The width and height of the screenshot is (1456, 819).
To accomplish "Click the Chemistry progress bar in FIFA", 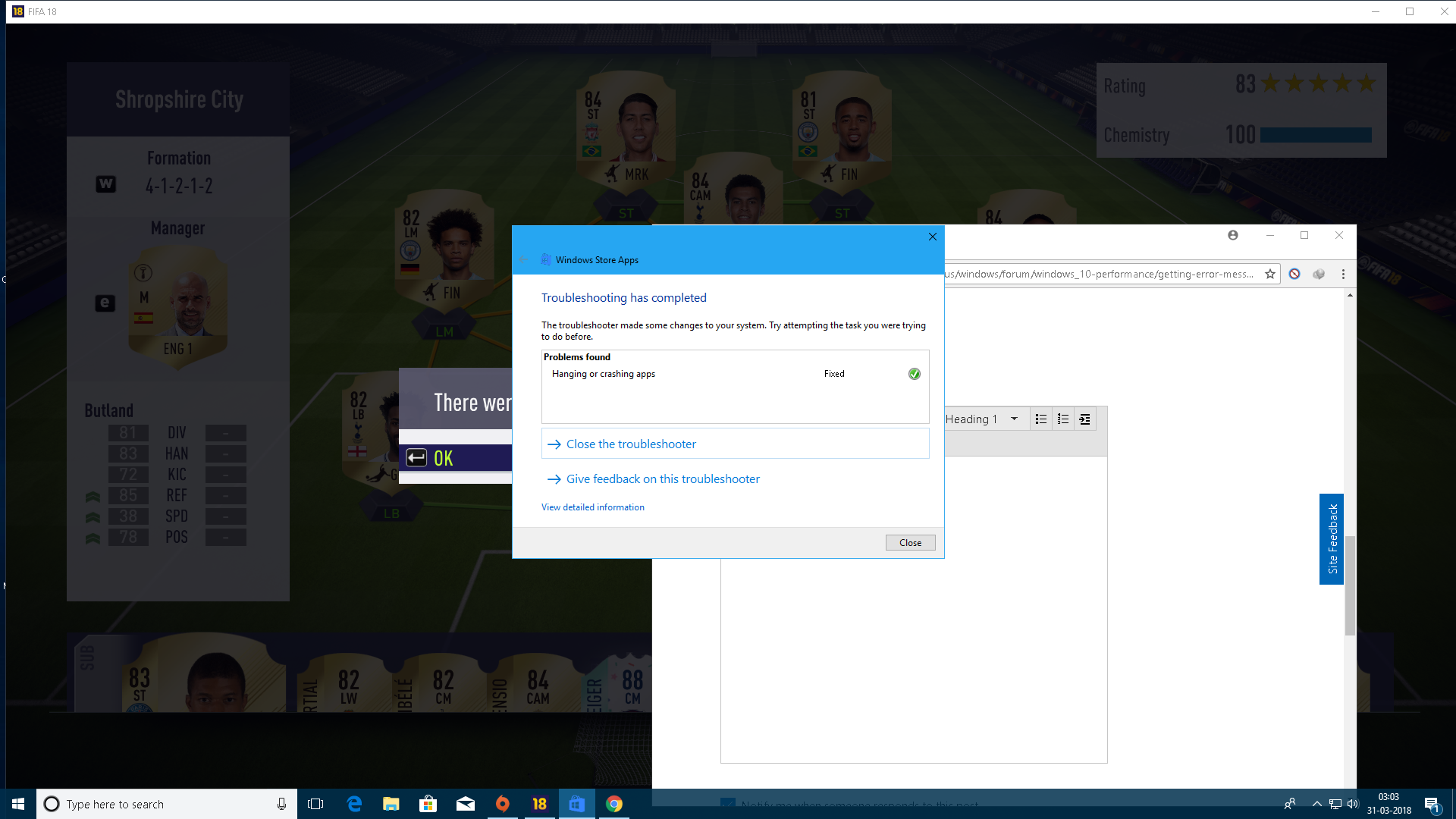I will click(1316, 135).
